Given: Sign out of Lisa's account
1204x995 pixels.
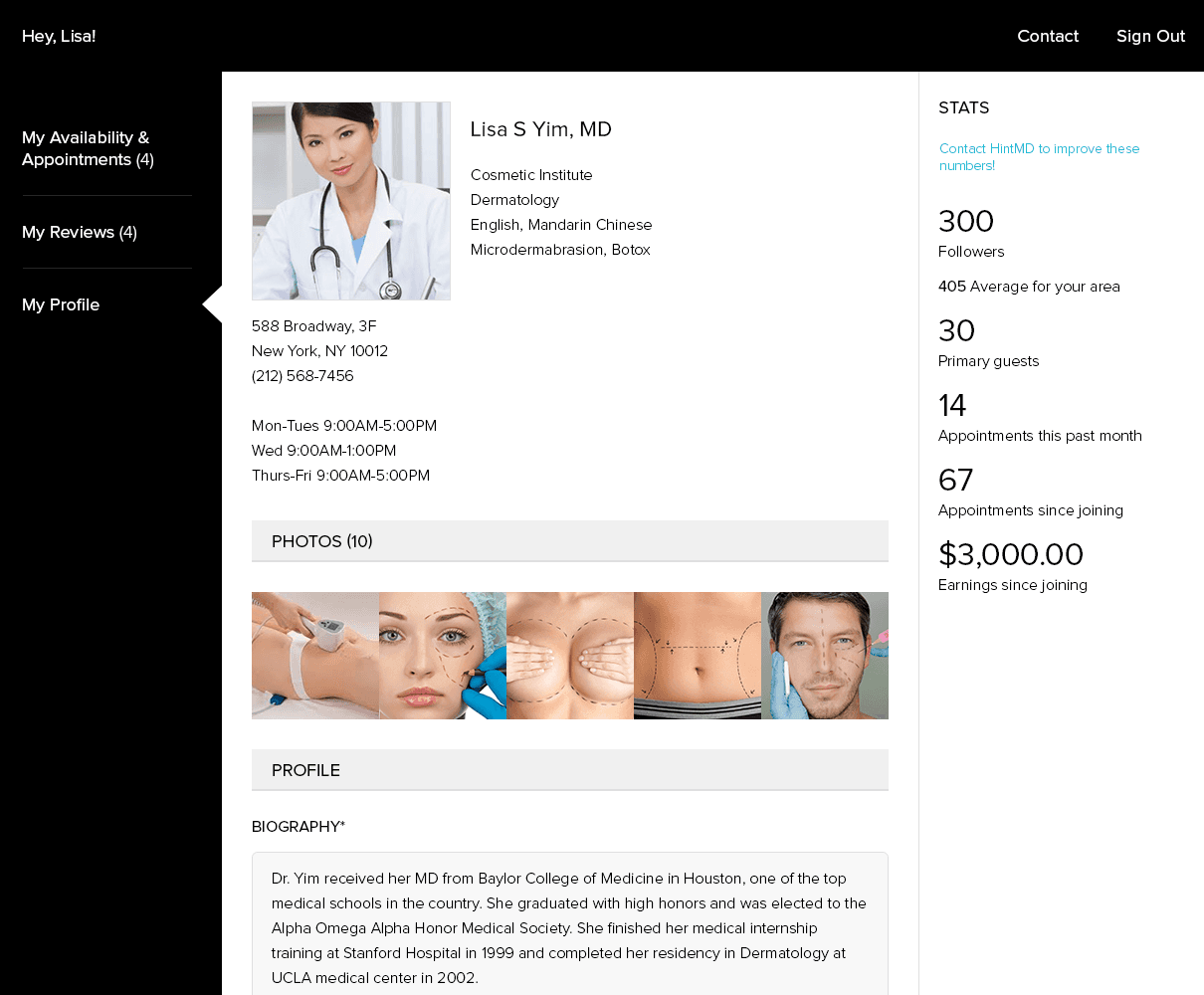Looking at the screenshot, I should tap(1150, 36).
